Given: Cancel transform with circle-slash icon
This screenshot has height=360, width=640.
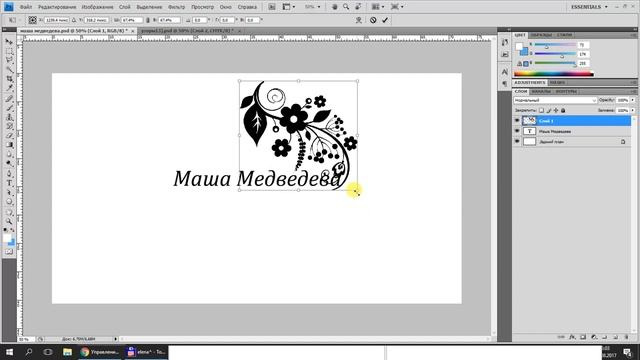Looking at the screenshot, I should 373,20.
